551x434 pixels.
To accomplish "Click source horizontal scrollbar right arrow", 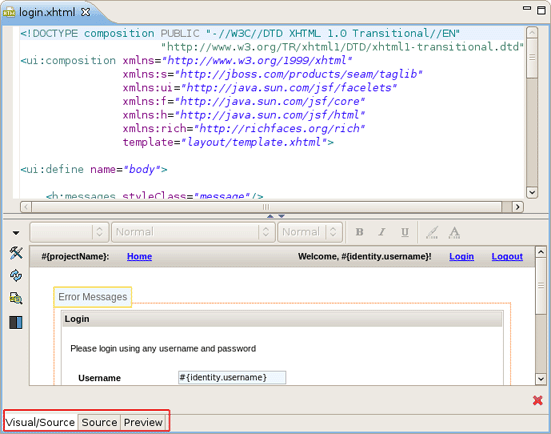I will (x=517, y=207).
